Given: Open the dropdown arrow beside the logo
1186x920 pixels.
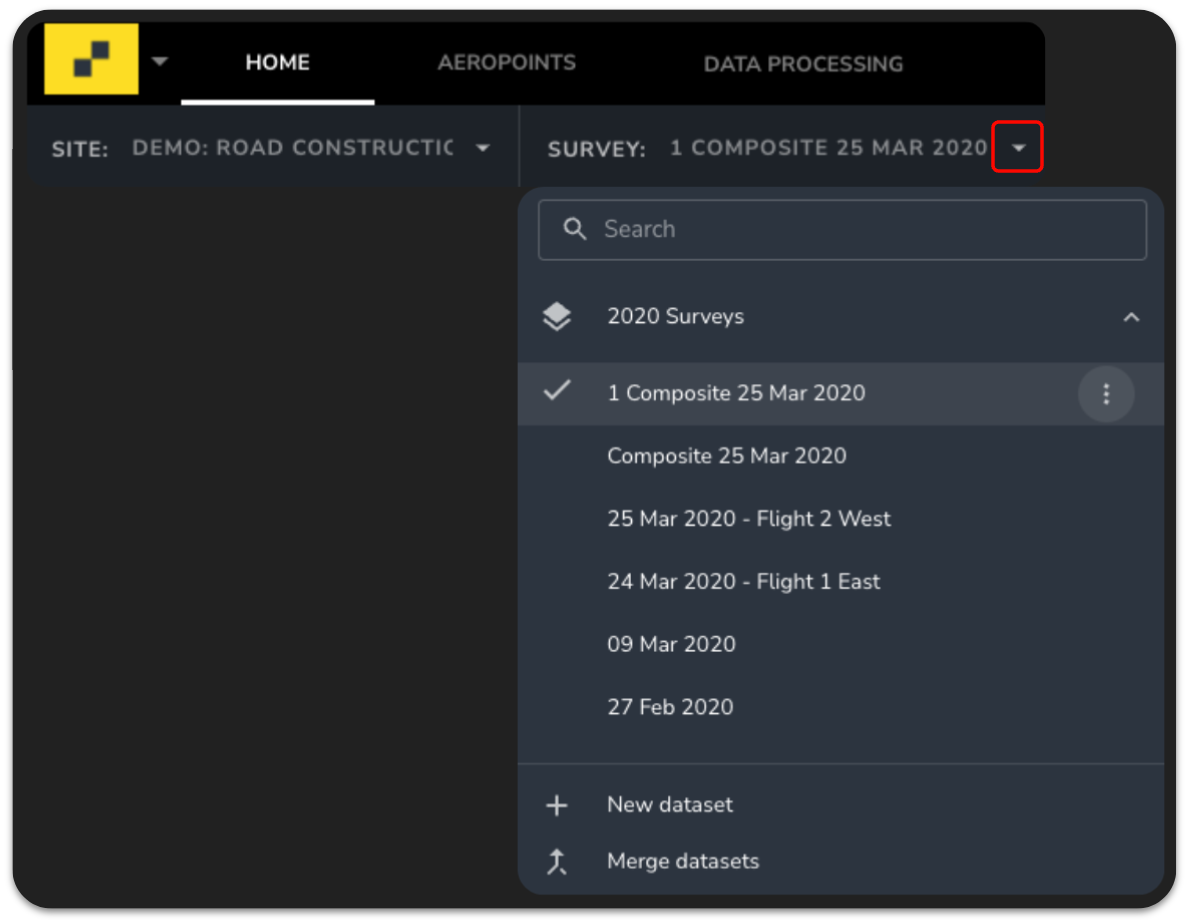Looking at the screenshot, I should coord(160,60).
